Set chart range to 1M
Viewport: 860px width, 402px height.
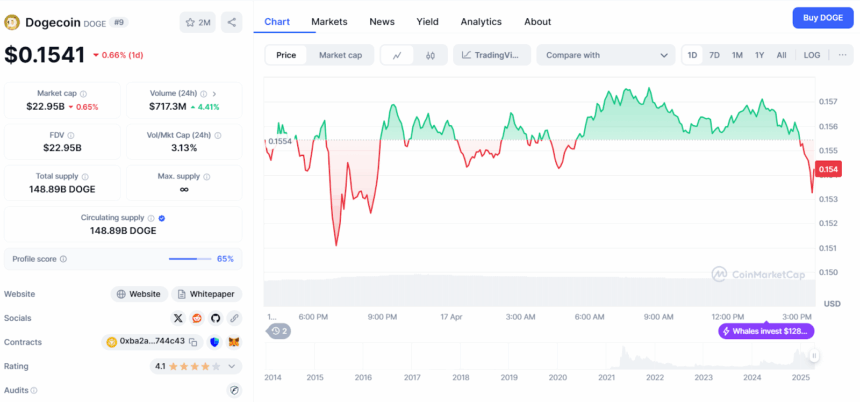[x=737, y=55]
